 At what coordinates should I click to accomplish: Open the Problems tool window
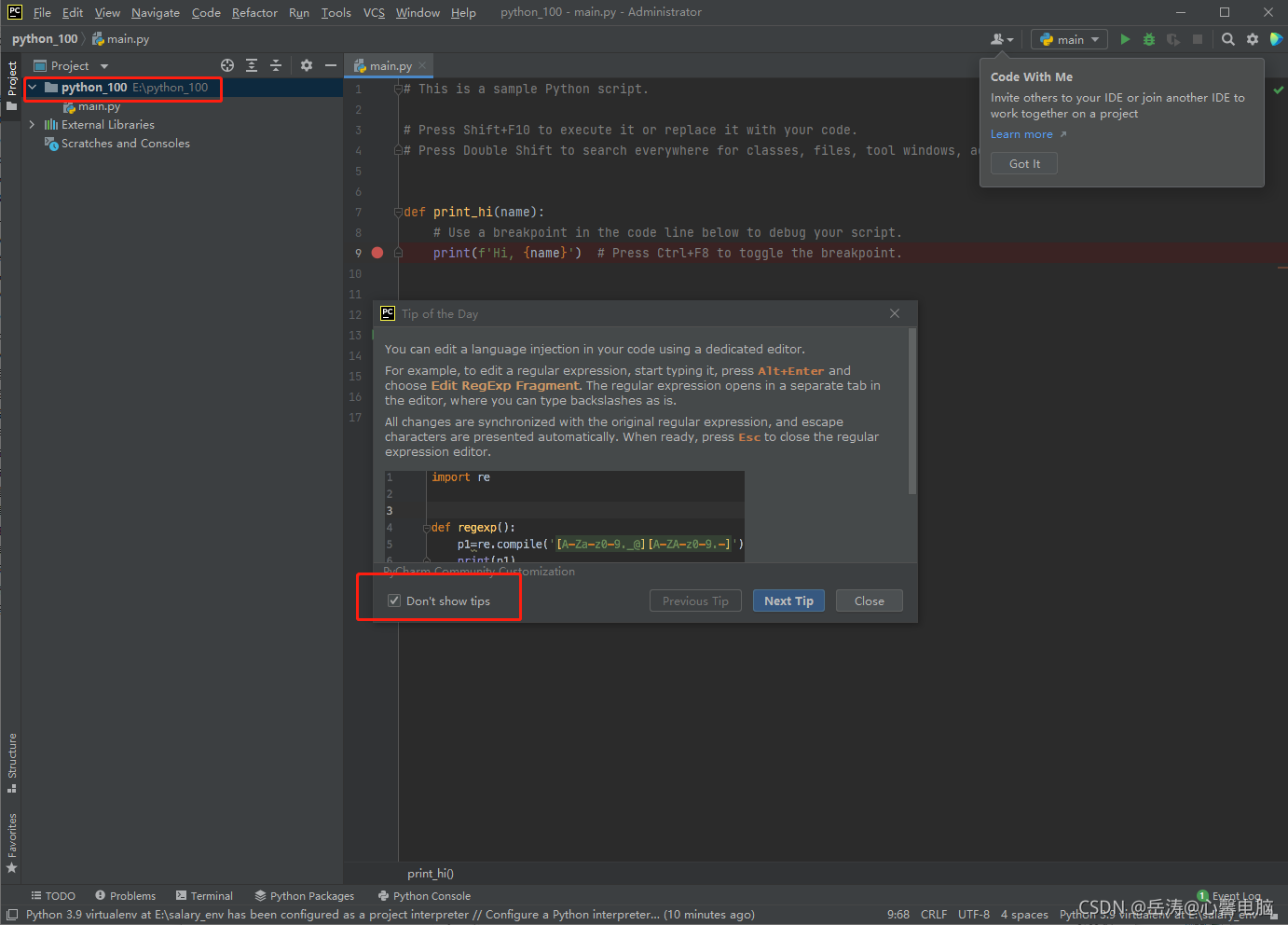(125, 895)
